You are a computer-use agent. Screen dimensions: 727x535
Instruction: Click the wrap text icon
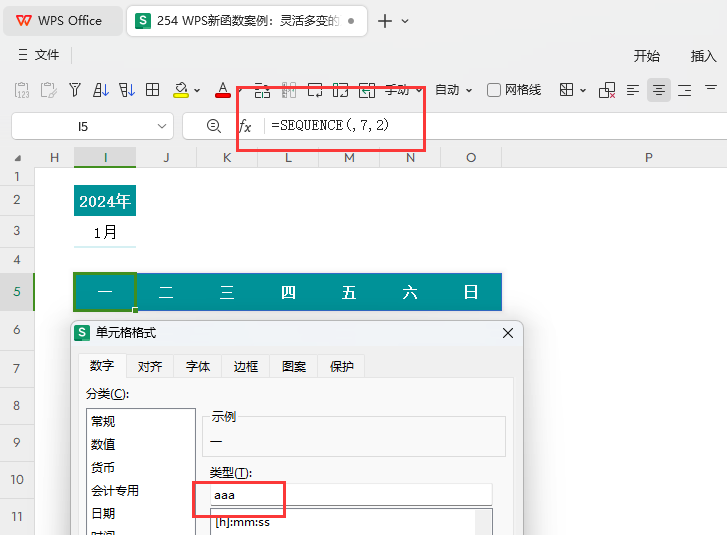tap(315, 90)
